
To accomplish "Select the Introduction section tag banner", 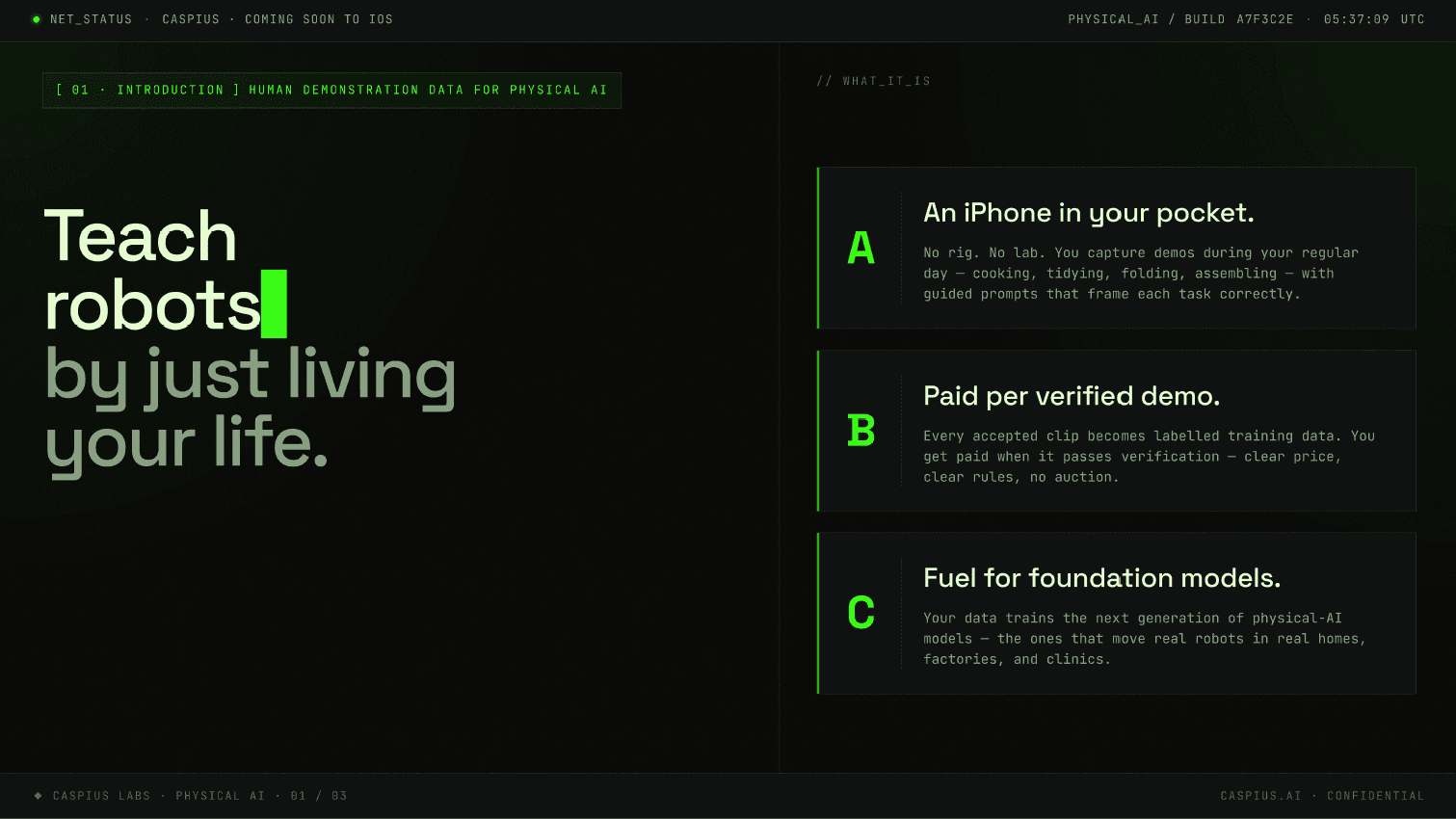I will tap(331, 91).
